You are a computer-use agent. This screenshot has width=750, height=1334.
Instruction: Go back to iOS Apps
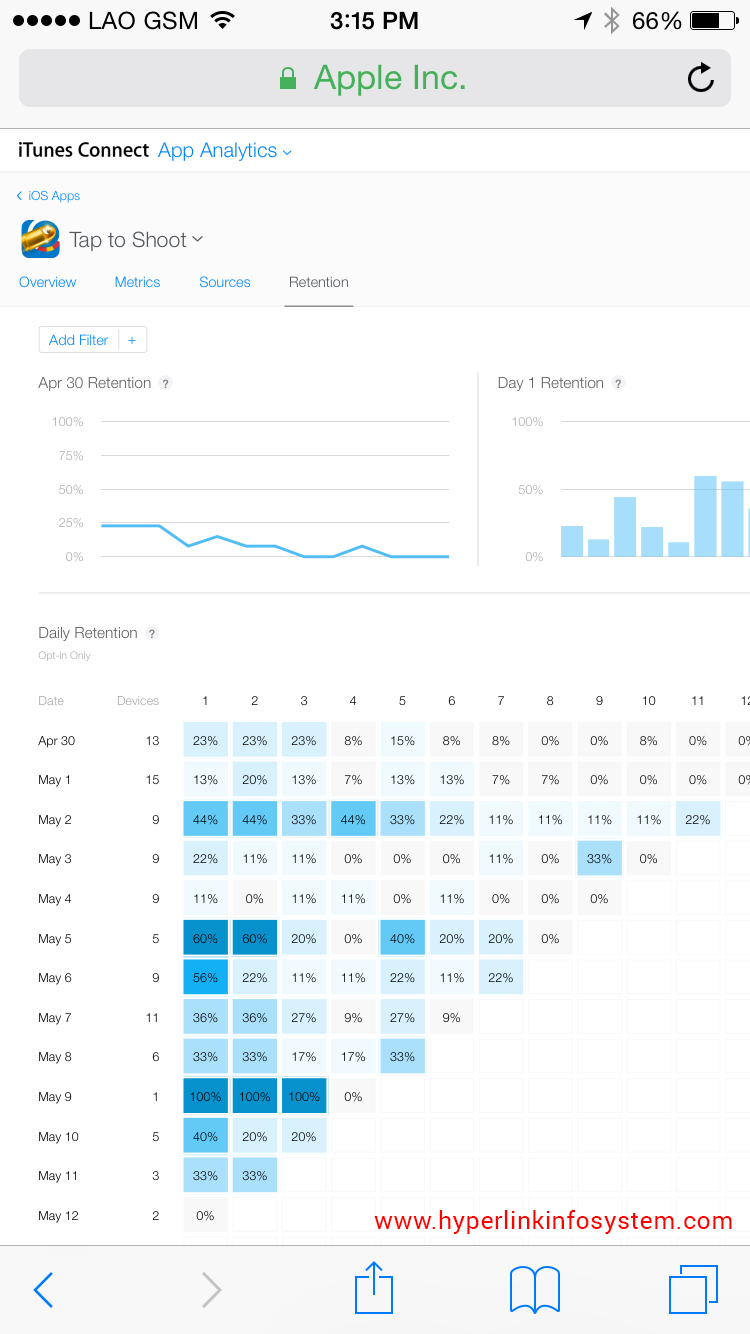tap(48, 196)
